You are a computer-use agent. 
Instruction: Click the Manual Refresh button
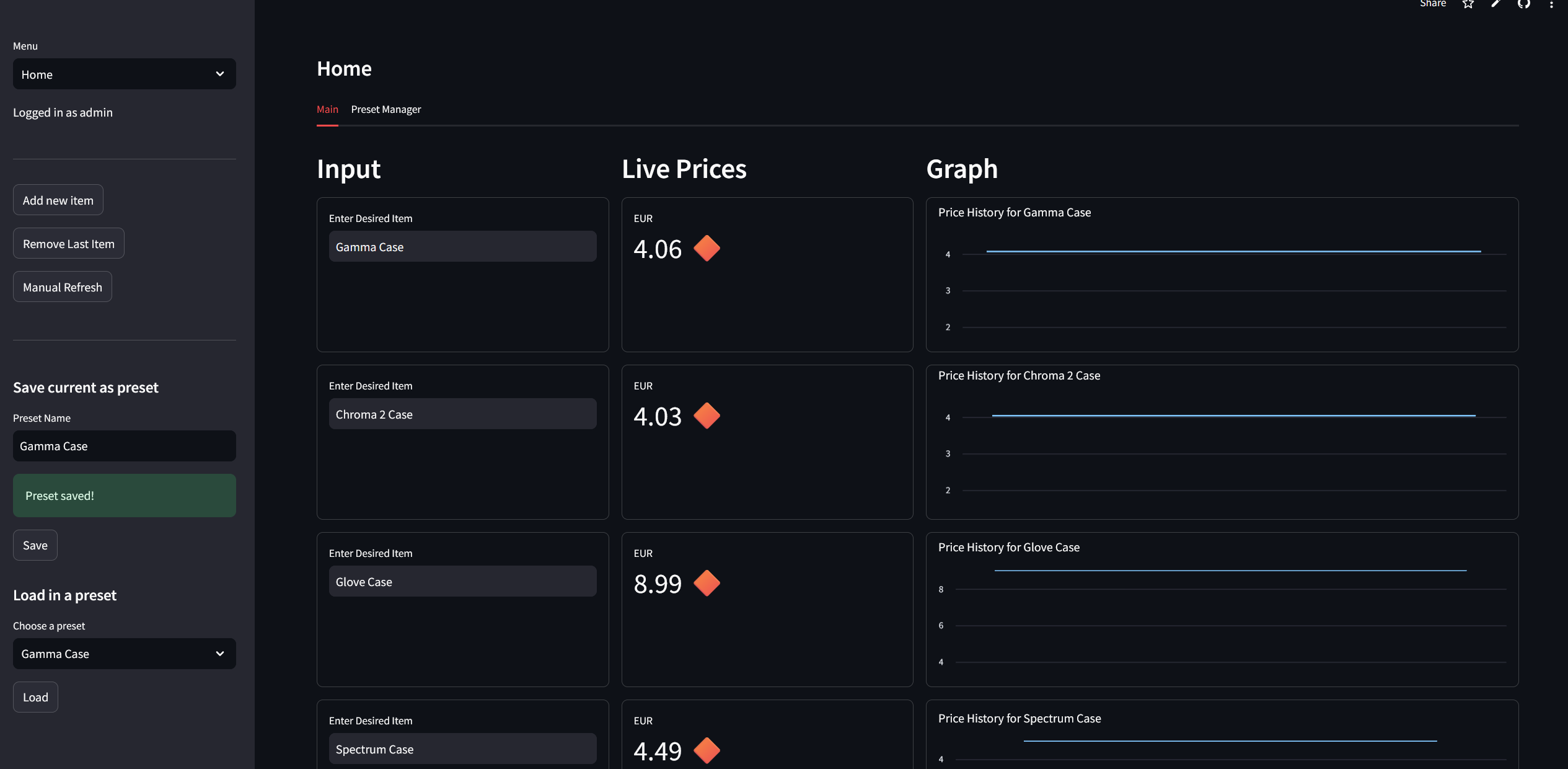(63, 287)
